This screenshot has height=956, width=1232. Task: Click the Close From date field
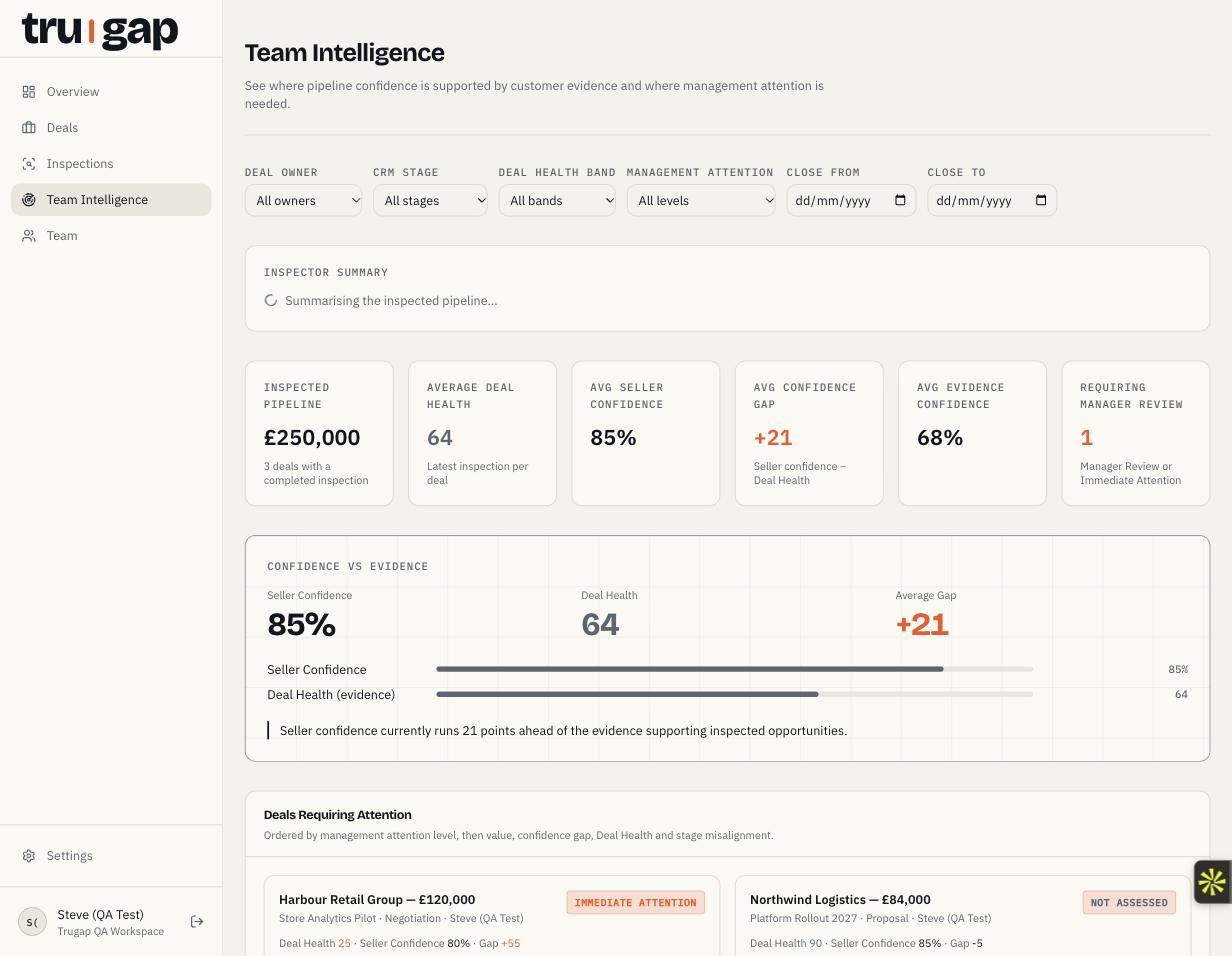pos(851,200)
